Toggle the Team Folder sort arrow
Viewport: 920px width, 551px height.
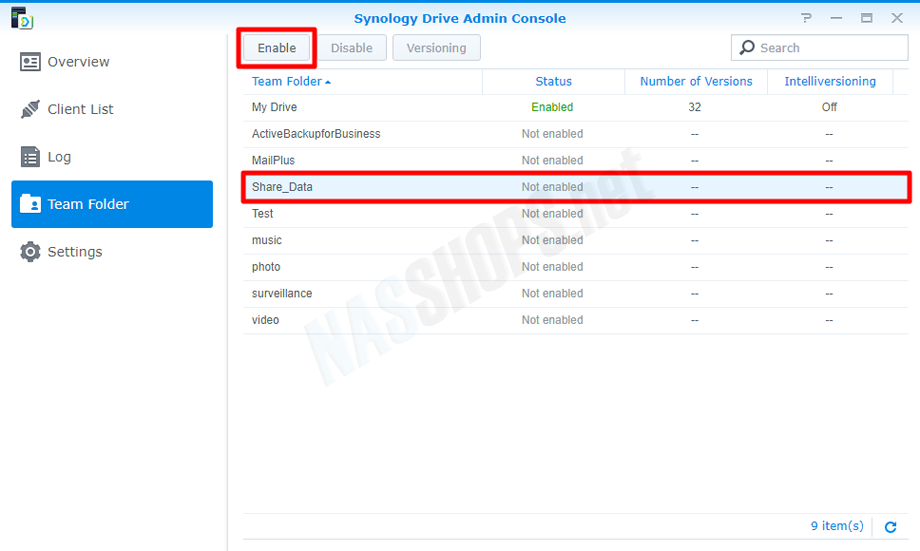coord(328,82)
